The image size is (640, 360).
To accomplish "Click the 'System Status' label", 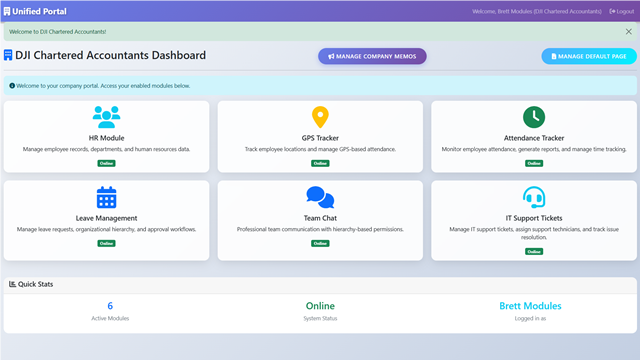I will pos(320,318).
